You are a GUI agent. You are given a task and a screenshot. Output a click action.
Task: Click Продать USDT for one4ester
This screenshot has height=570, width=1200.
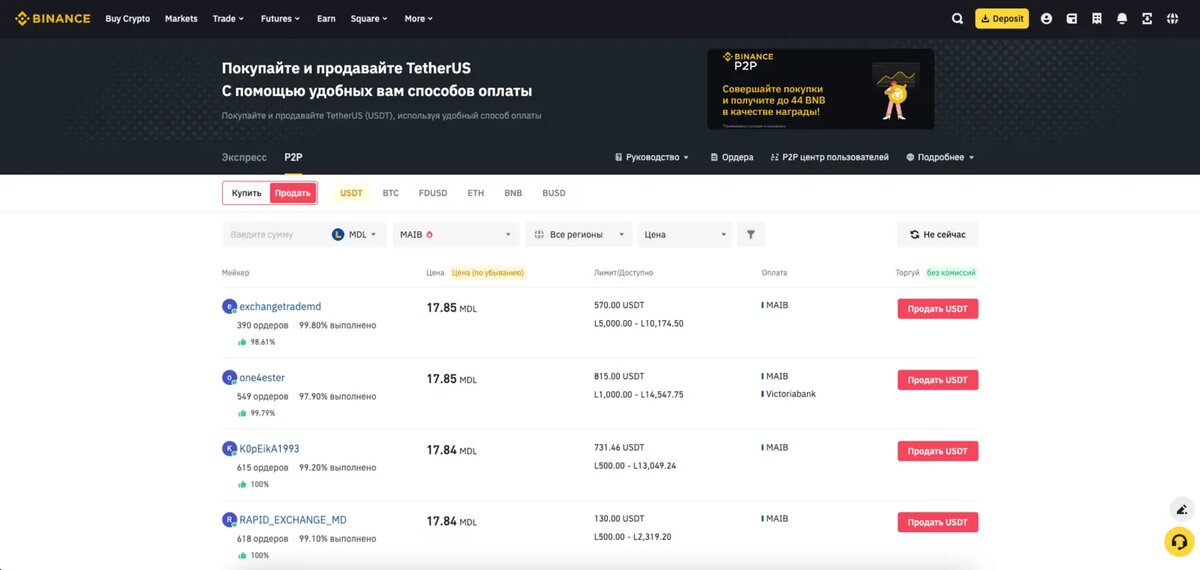click(937, 380)
